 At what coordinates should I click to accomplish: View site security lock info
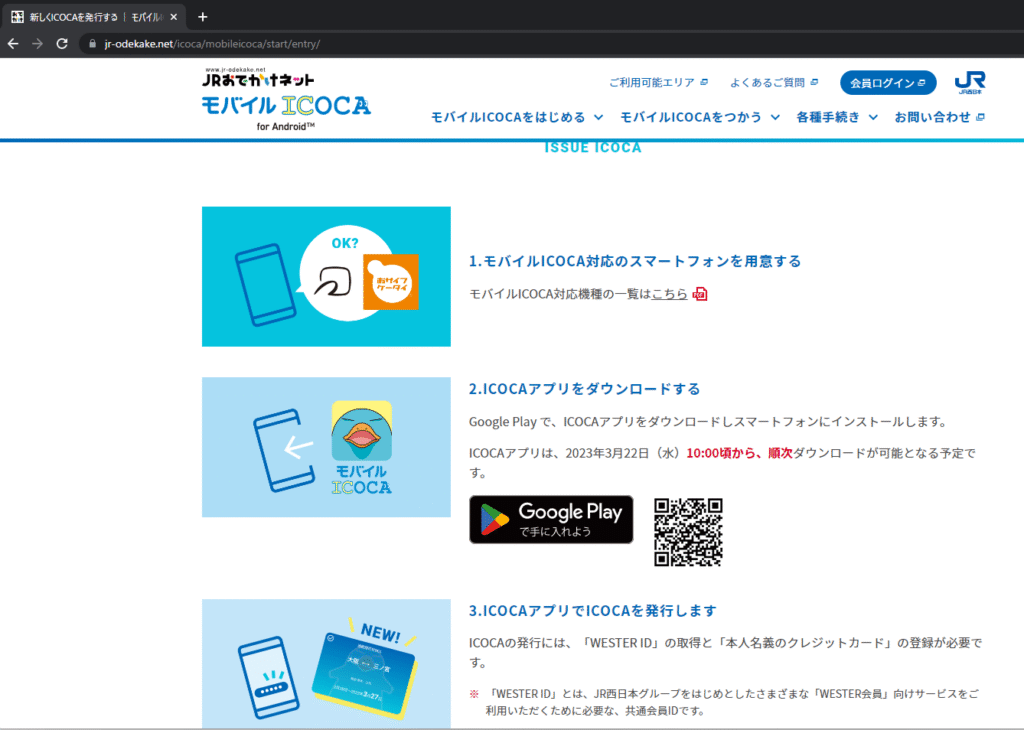(92, 44)
